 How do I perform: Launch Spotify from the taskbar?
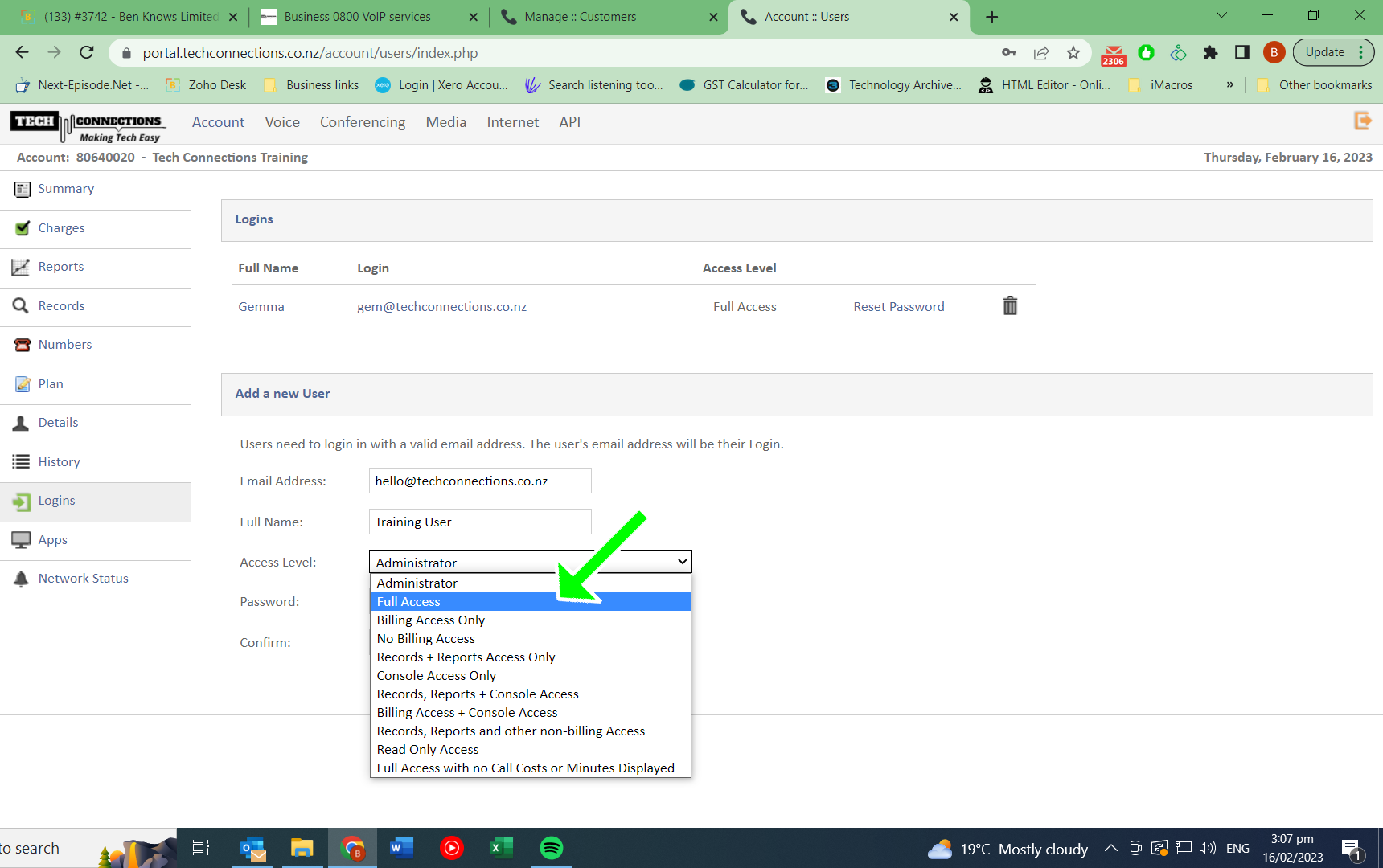click(552, 848)
